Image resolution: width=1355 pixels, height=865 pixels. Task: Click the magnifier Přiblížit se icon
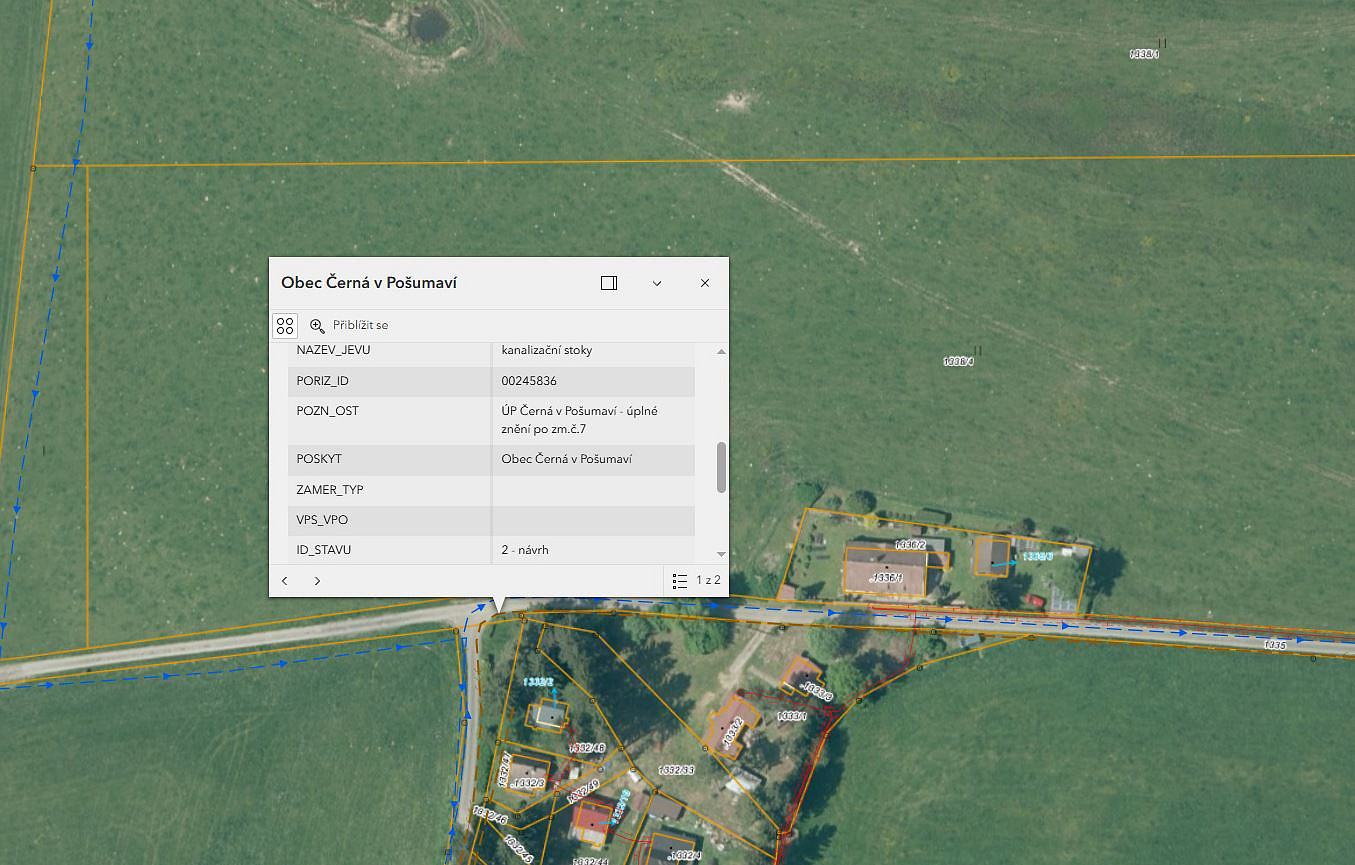tap(317, 326)
